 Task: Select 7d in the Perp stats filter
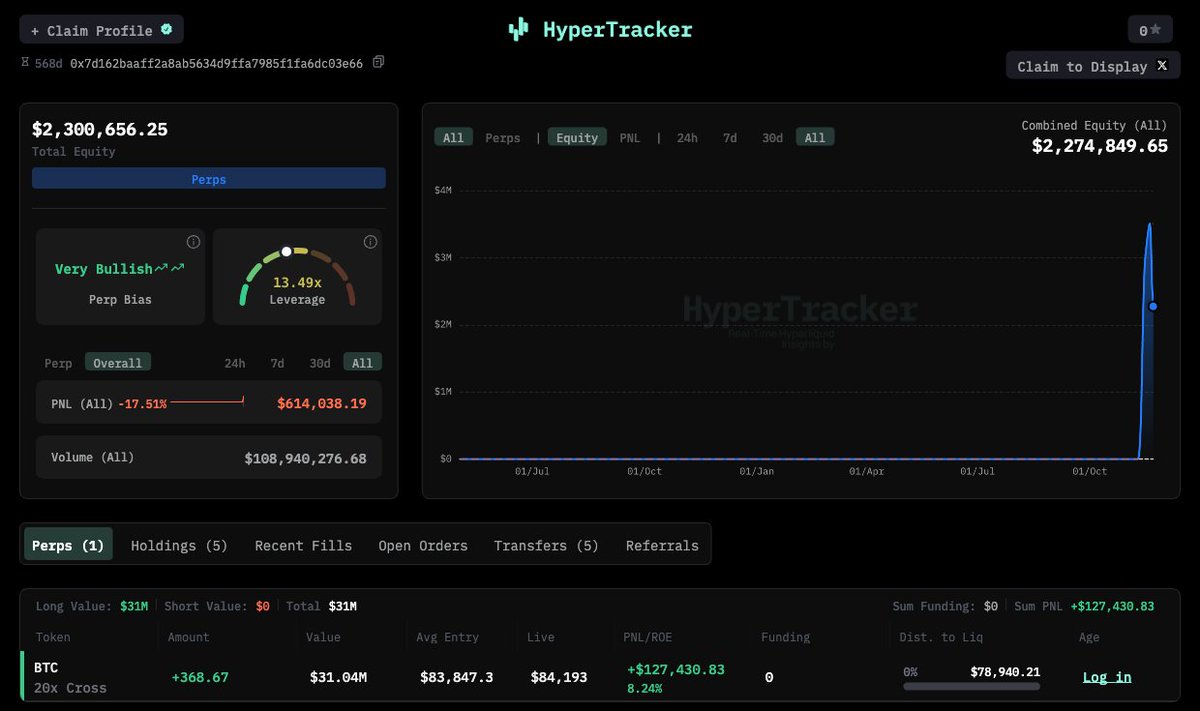pos(277,362)
